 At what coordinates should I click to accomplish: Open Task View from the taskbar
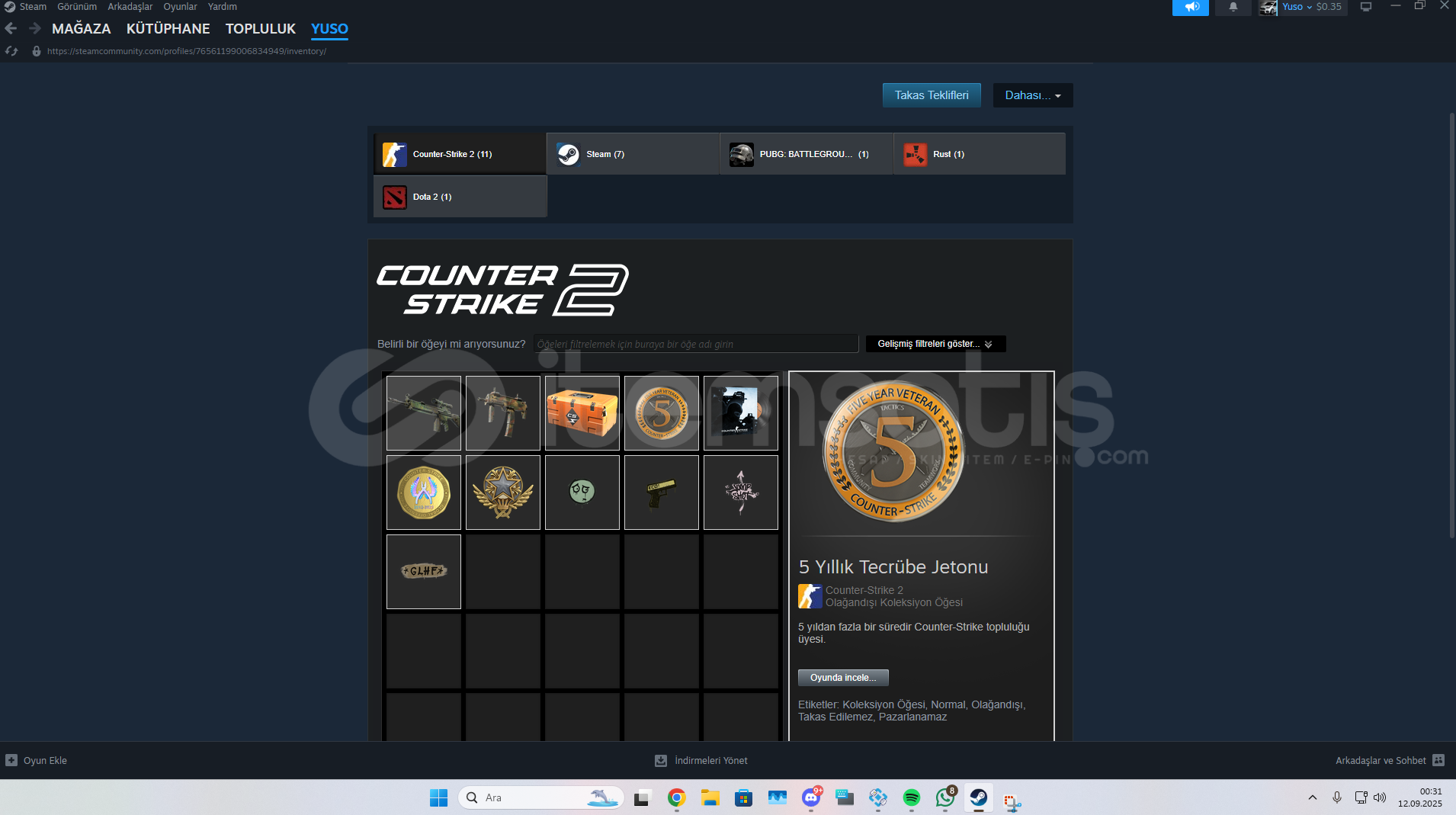click(x=642, y=797)
